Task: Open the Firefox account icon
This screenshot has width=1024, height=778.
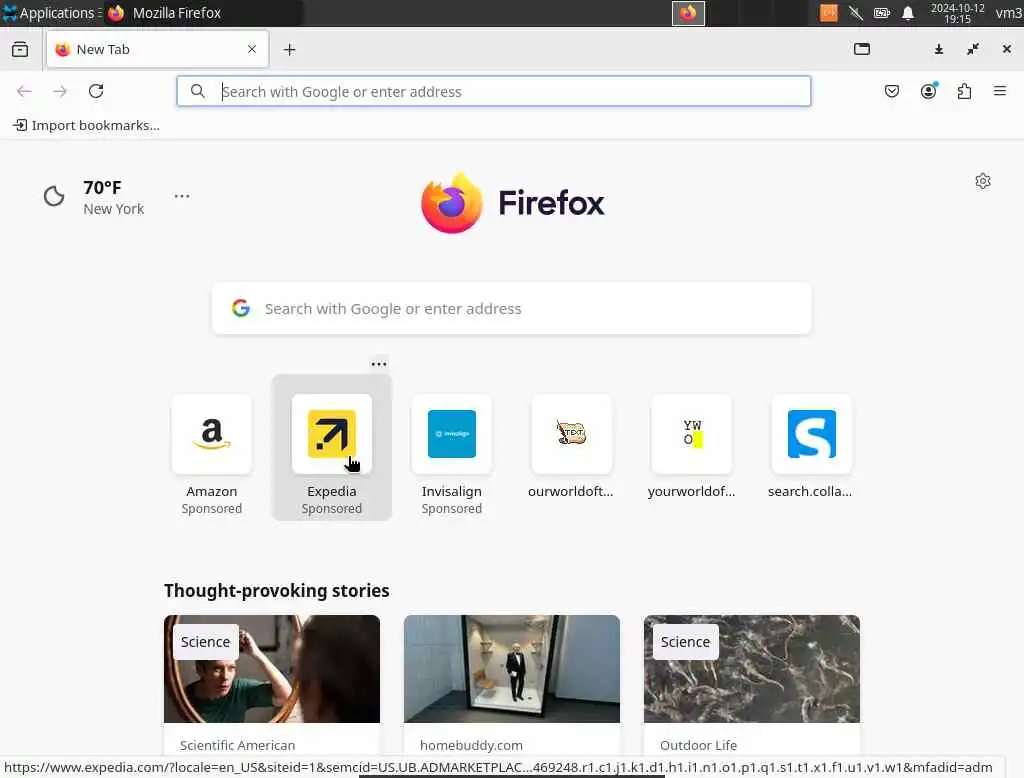Action: (929, 91)
